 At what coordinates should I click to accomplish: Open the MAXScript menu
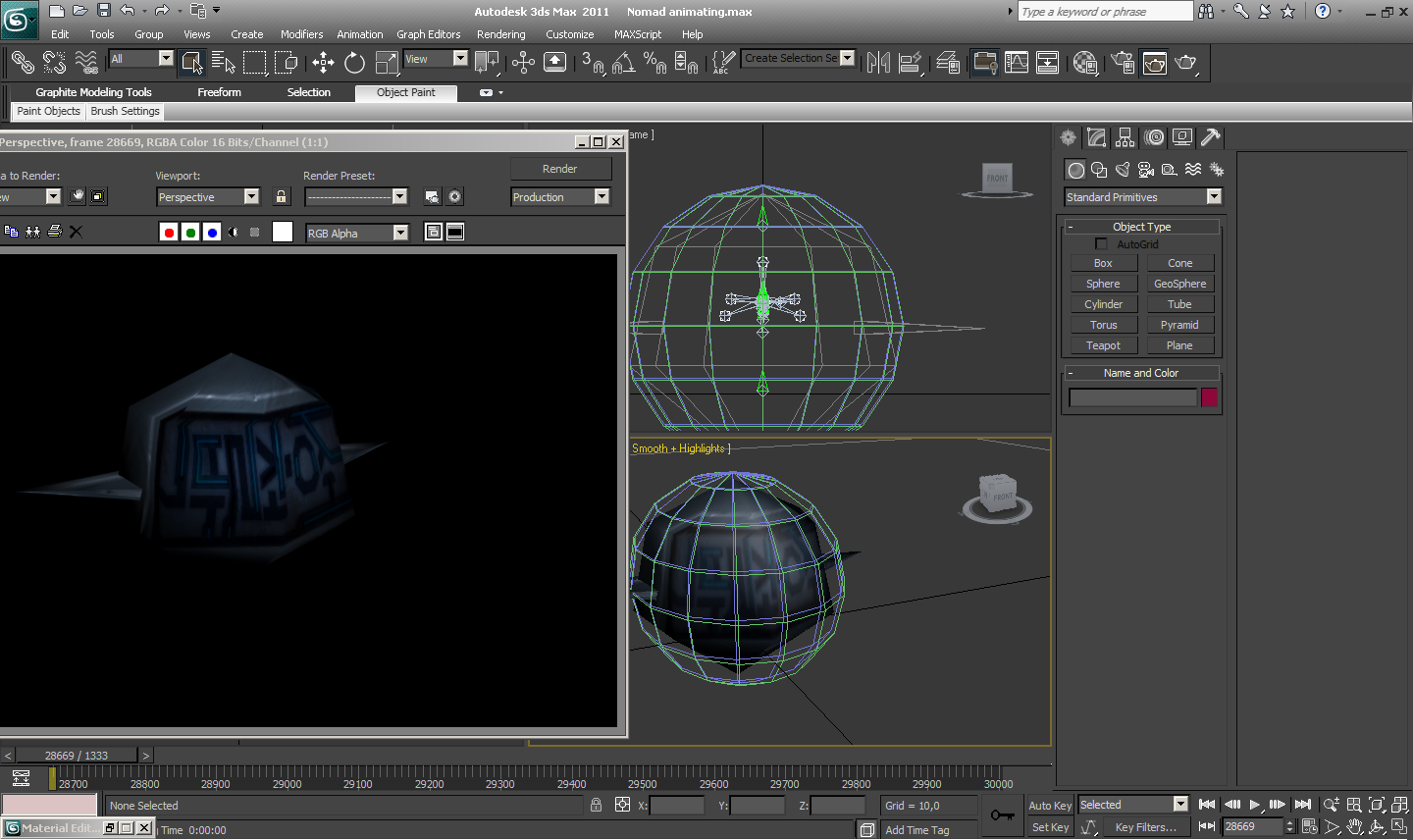point(637,34)
